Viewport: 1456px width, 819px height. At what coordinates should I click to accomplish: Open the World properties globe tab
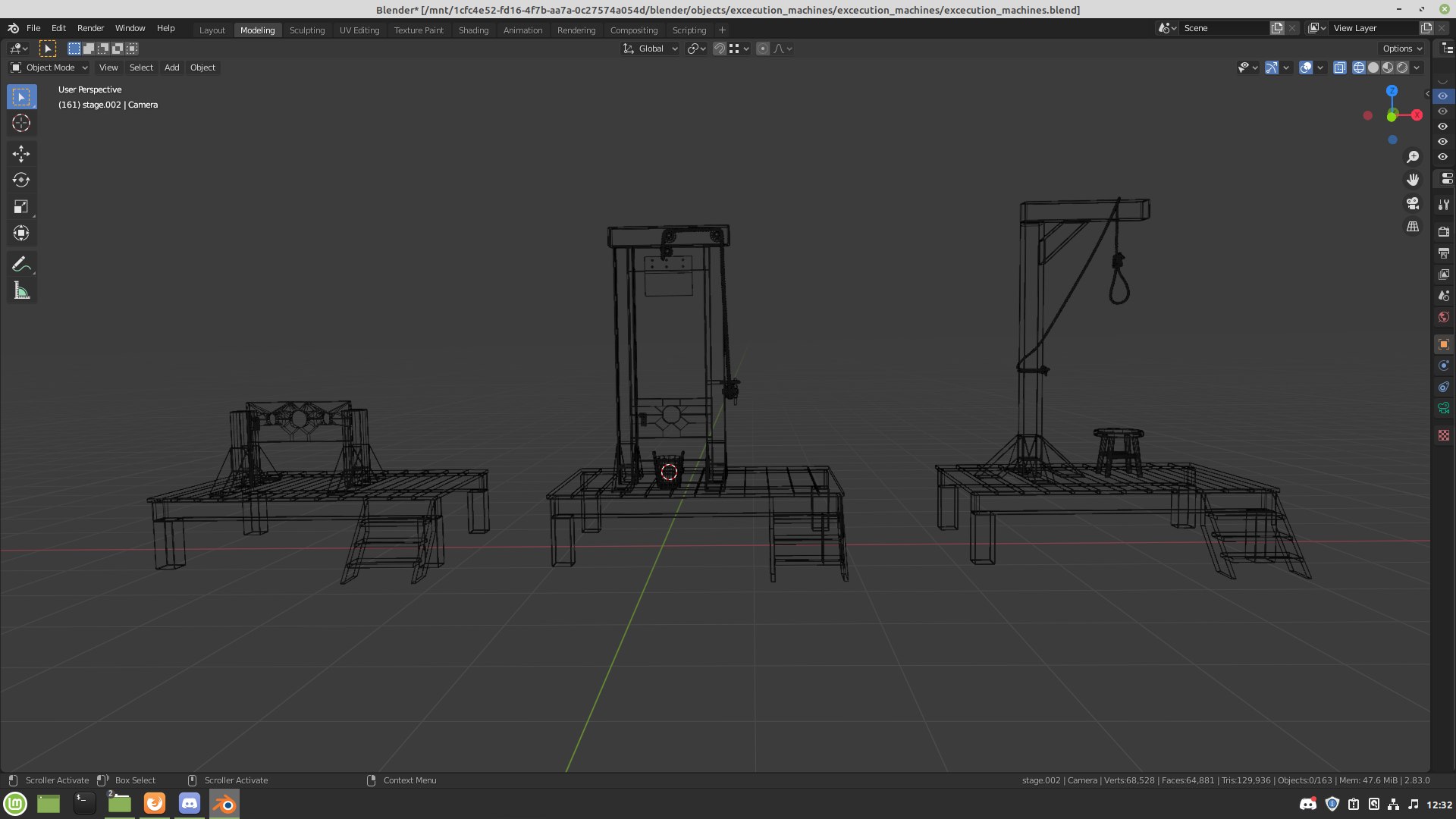click(1444, 317)
